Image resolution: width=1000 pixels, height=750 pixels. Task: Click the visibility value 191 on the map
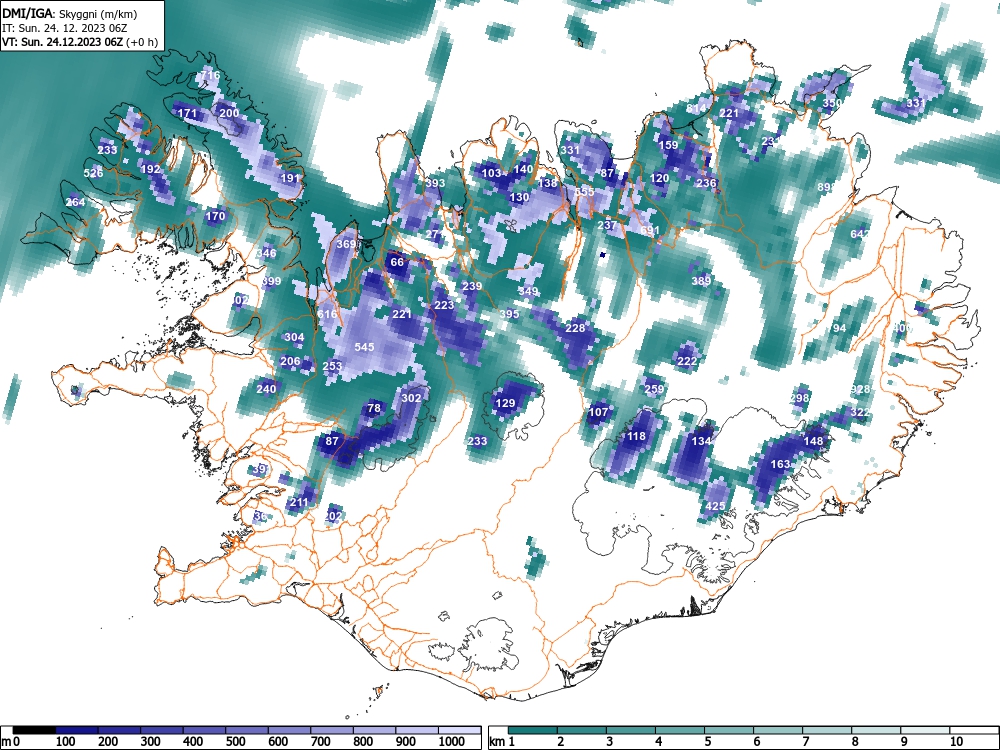(290, 178)
